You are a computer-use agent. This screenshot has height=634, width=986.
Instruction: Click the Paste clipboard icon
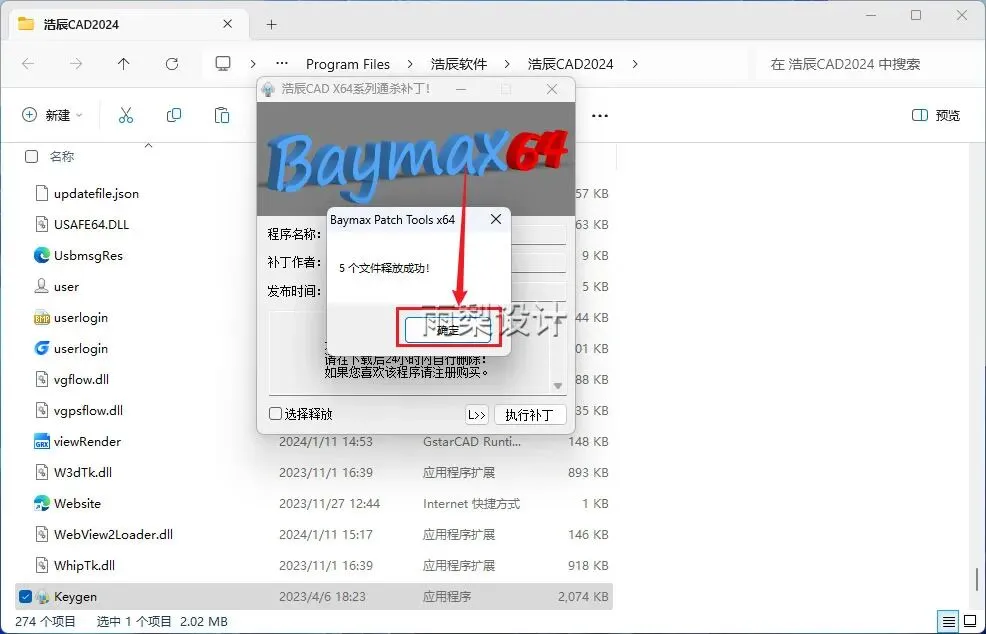[221, 115]
